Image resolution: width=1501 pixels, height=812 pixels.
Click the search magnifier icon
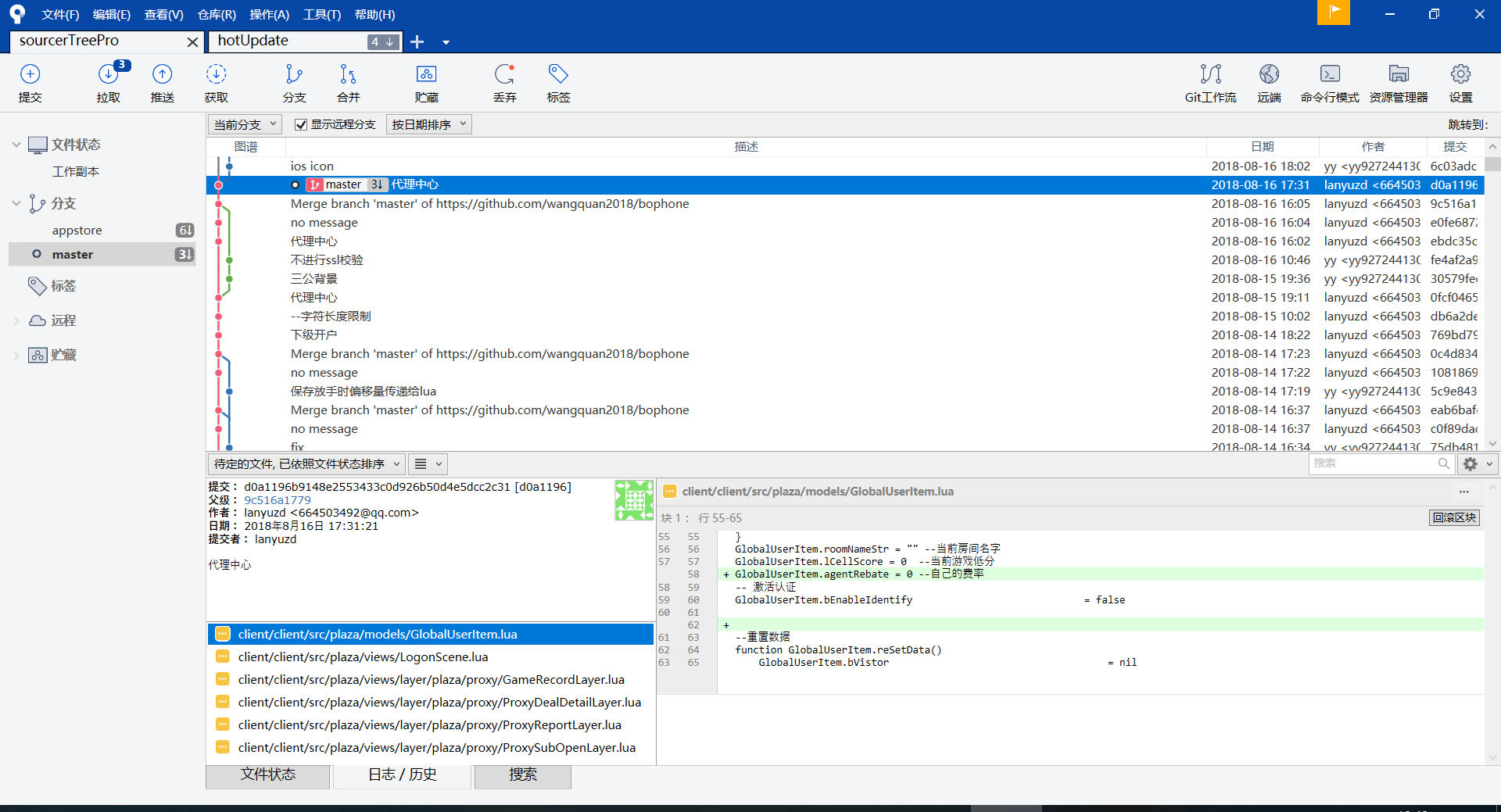pyautogui.click(x=1443, y=463)
